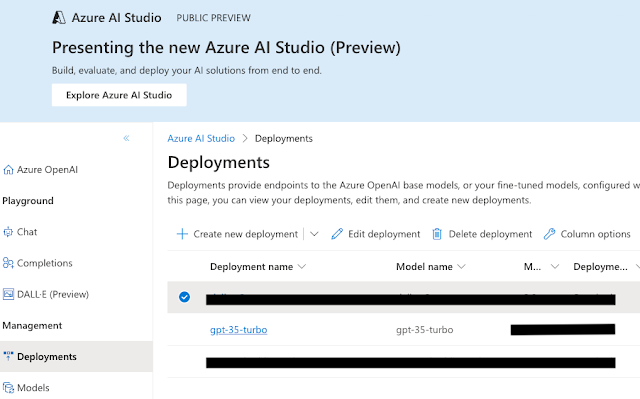Click the plus icon to create deployment
This screenshot has height=399, width=640.
pos(182,234)
